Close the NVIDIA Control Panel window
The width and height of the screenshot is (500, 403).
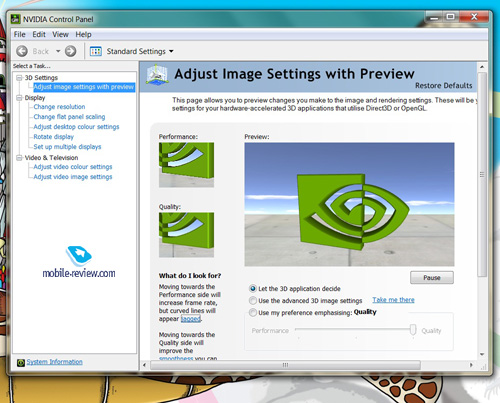(474, 17)
